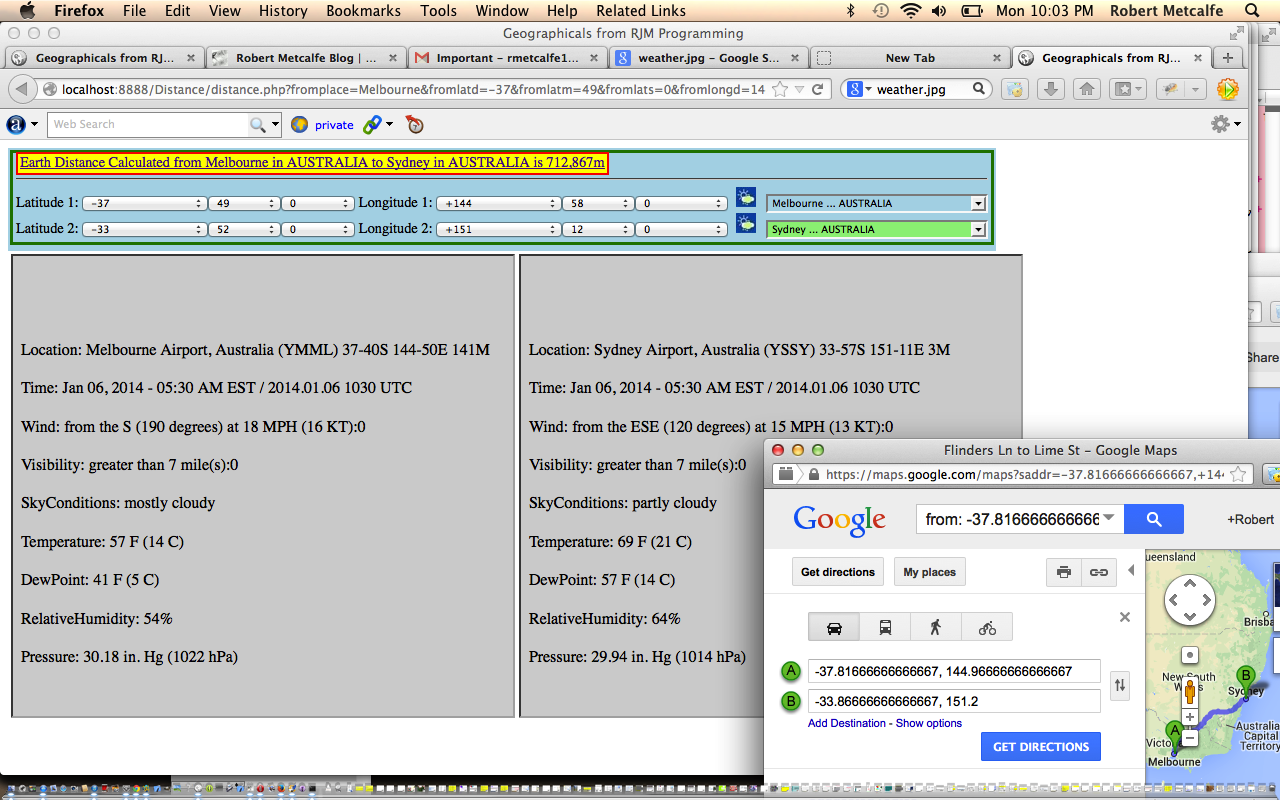
Task: Open Latitude 1 minutes dropdown showing 49
Action: 243,203
